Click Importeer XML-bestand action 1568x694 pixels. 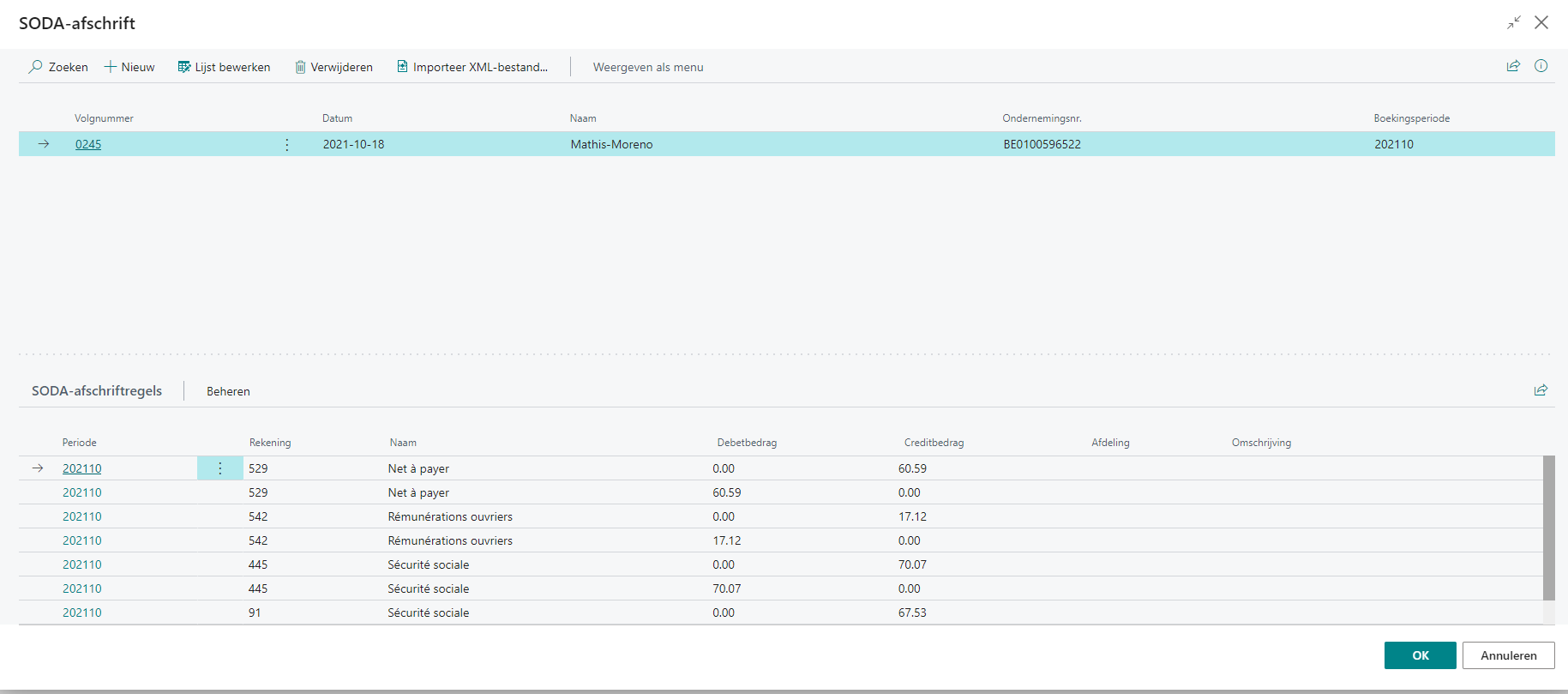472,67
